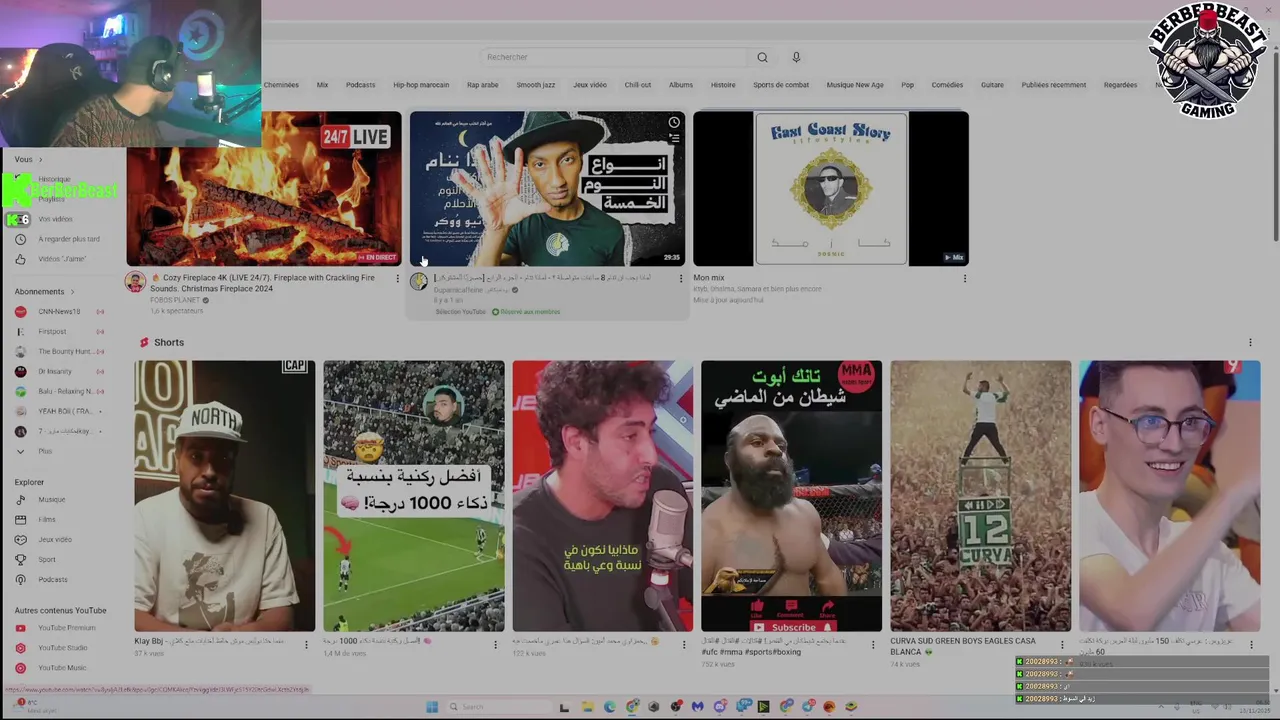Image resolution: width=1280 pixels, height=720 pixels.
Task: Open the FOBOS PLANET channel avatar
Action: pos(136,282)
